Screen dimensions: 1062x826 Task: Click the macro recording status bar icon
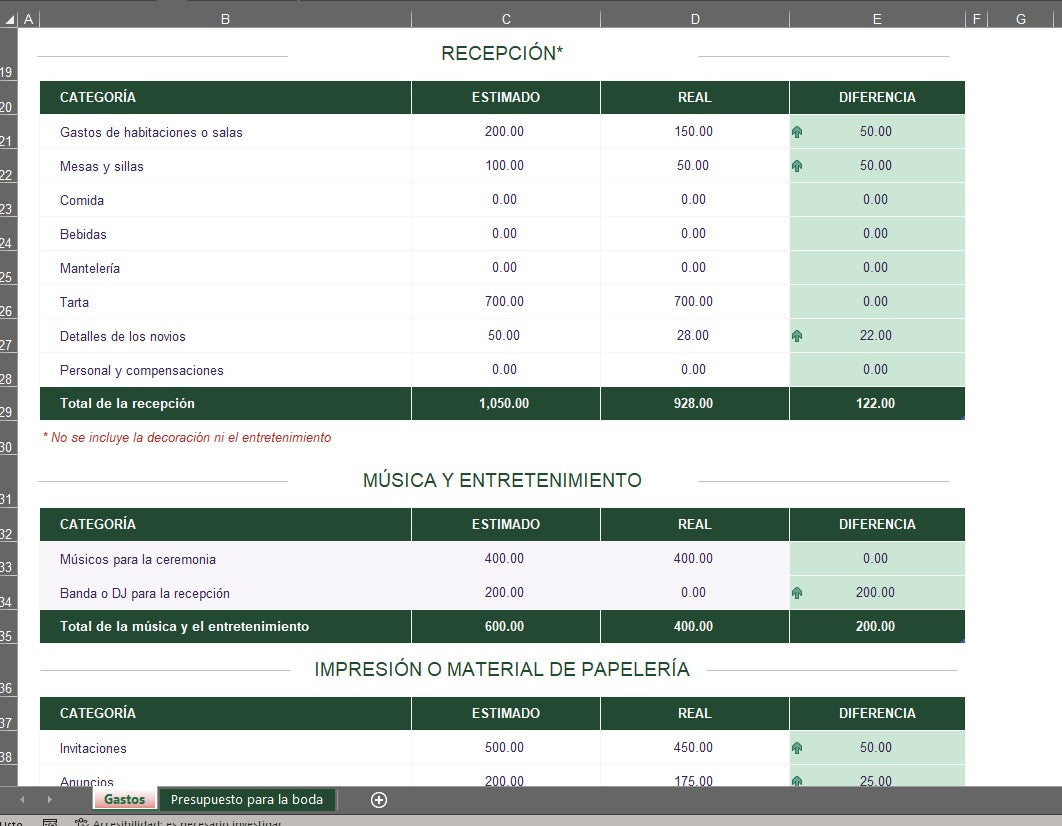49,822
